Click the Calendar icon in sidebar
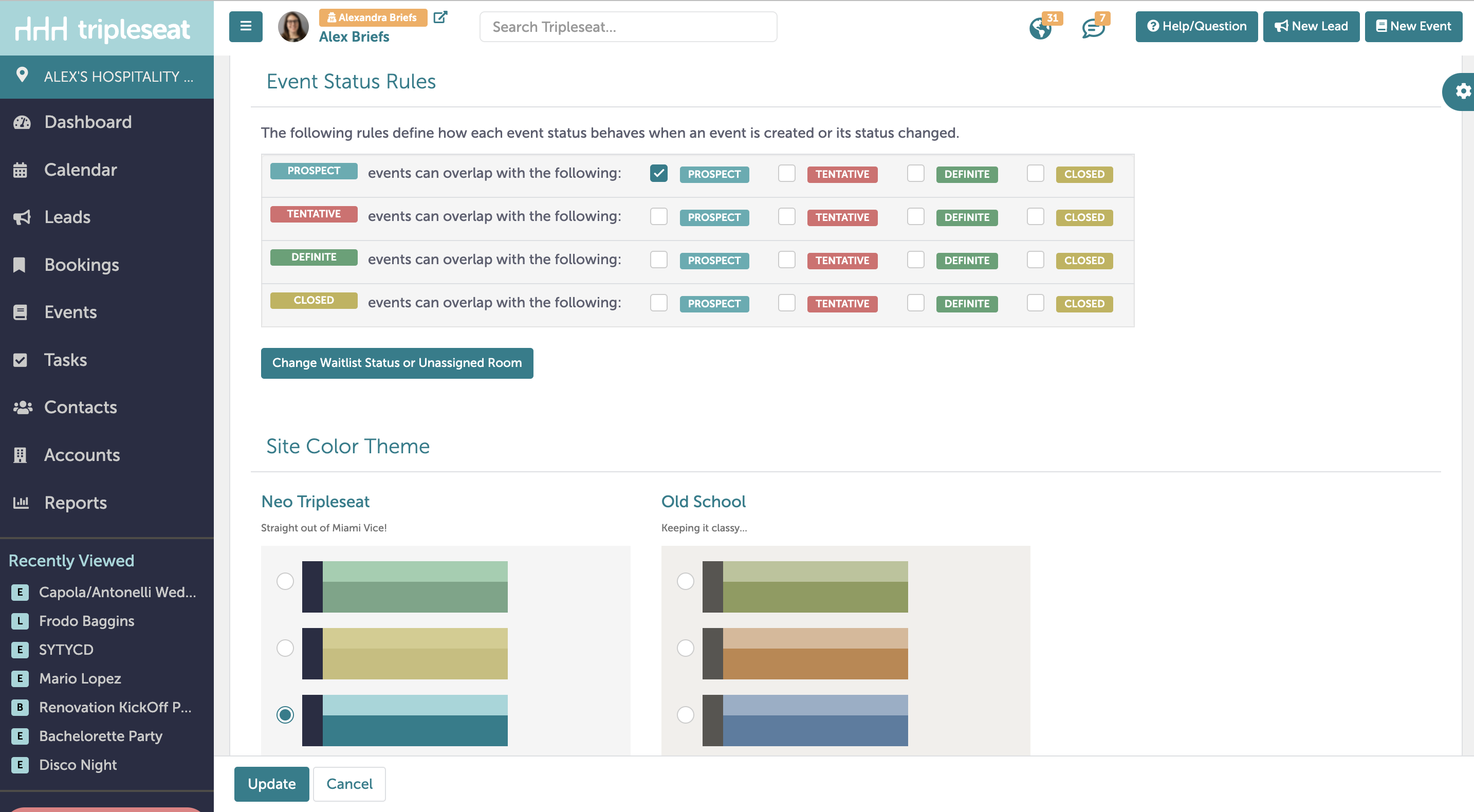 point(20,170)
